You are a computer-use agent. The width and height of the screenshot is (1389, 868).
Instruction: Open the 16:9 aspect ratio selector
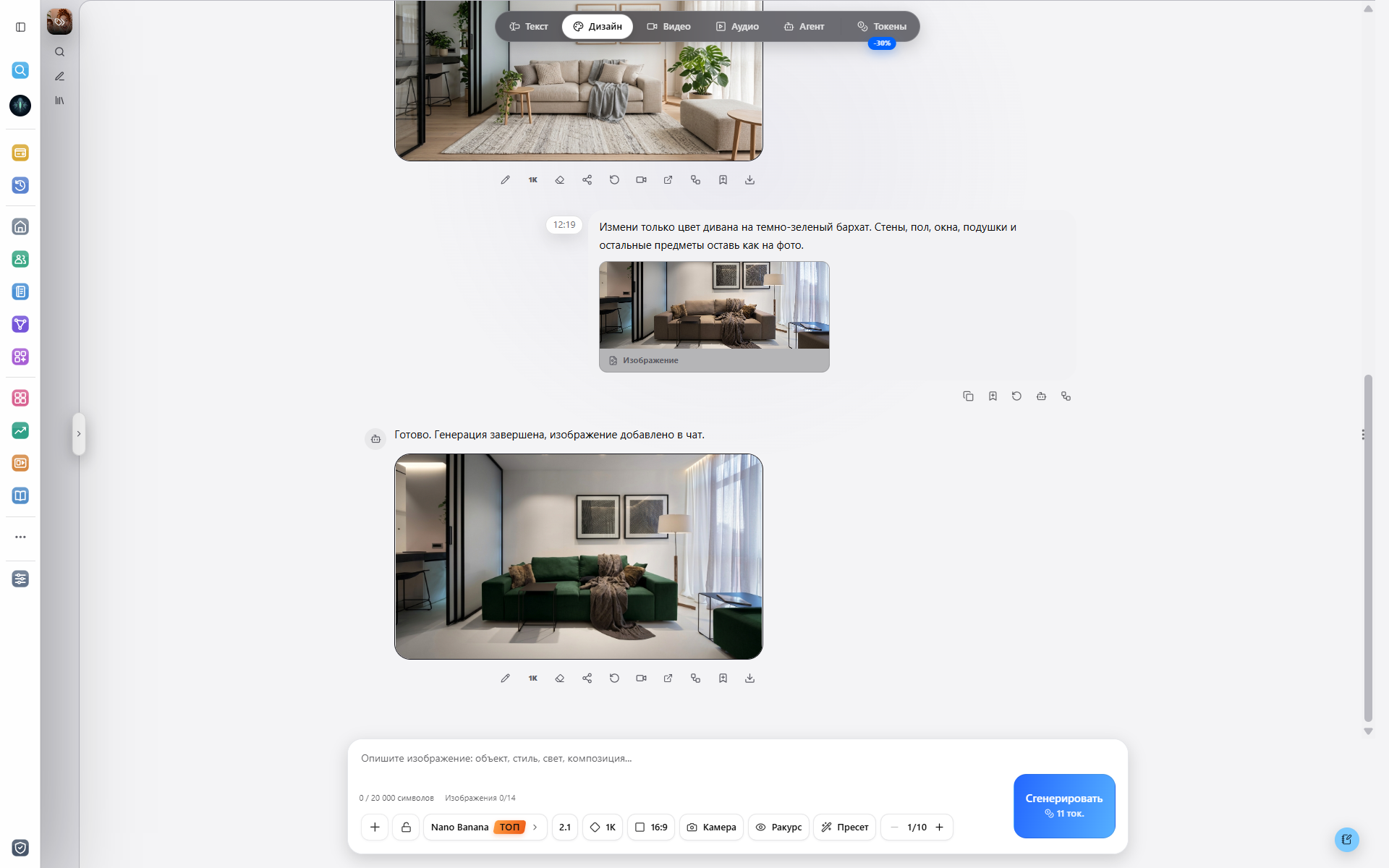651,827
